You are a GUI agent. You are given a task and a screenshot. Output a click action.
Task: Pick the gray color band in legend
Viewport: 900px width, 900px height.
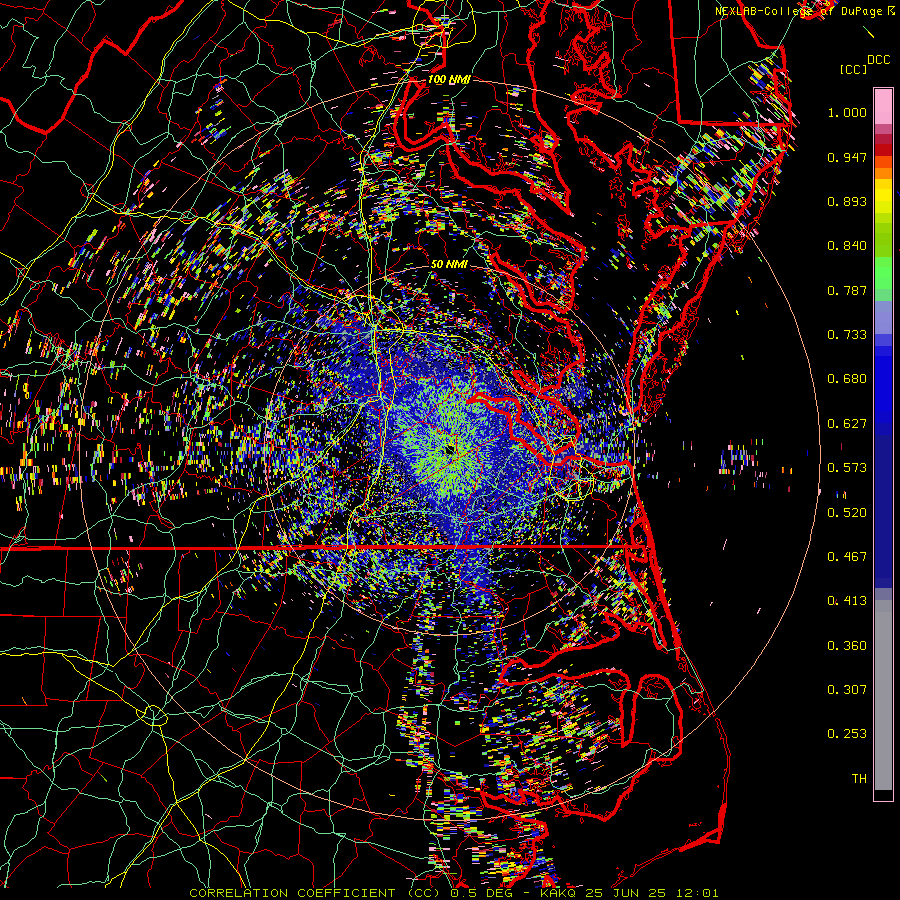click(883, 695)
